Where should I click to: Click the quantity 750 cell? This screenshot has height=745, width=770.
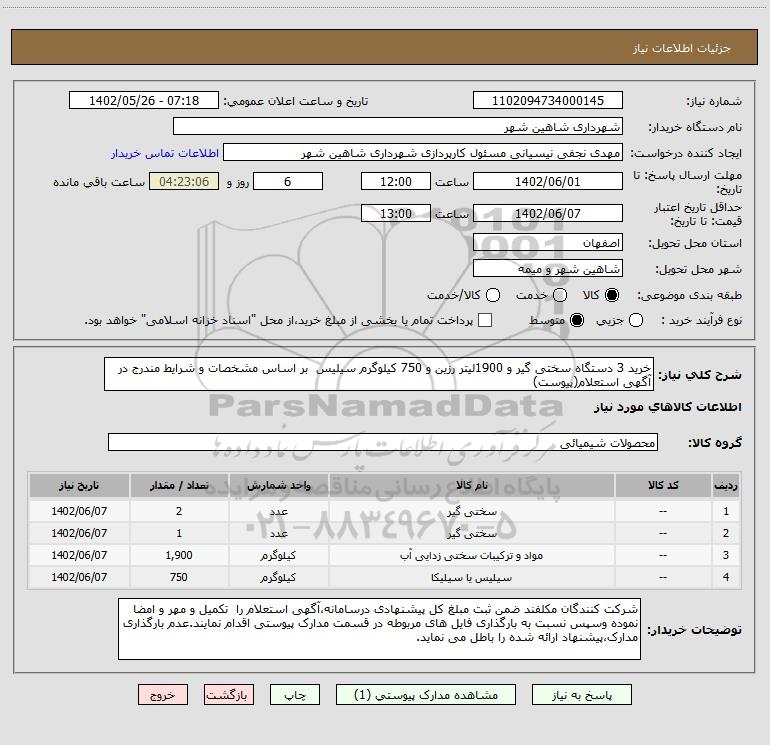coord(179,578)
